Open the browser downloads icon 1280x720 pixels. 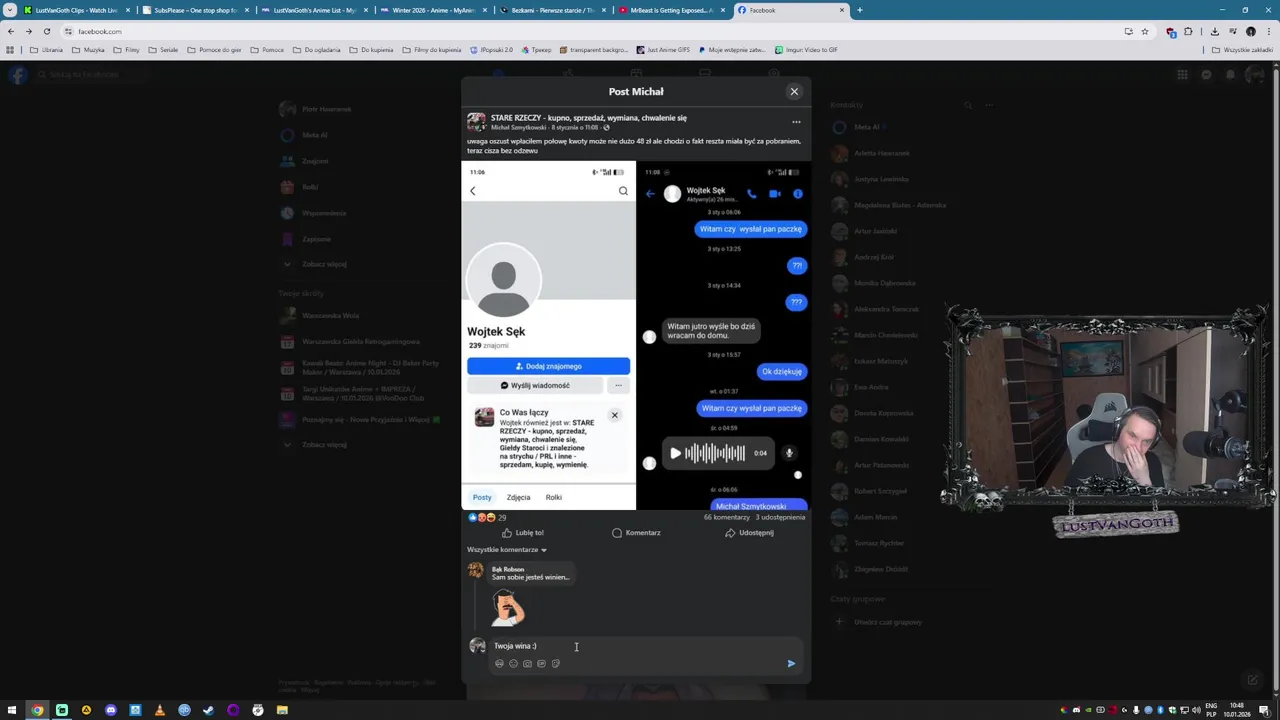[x=1214, y=31]
